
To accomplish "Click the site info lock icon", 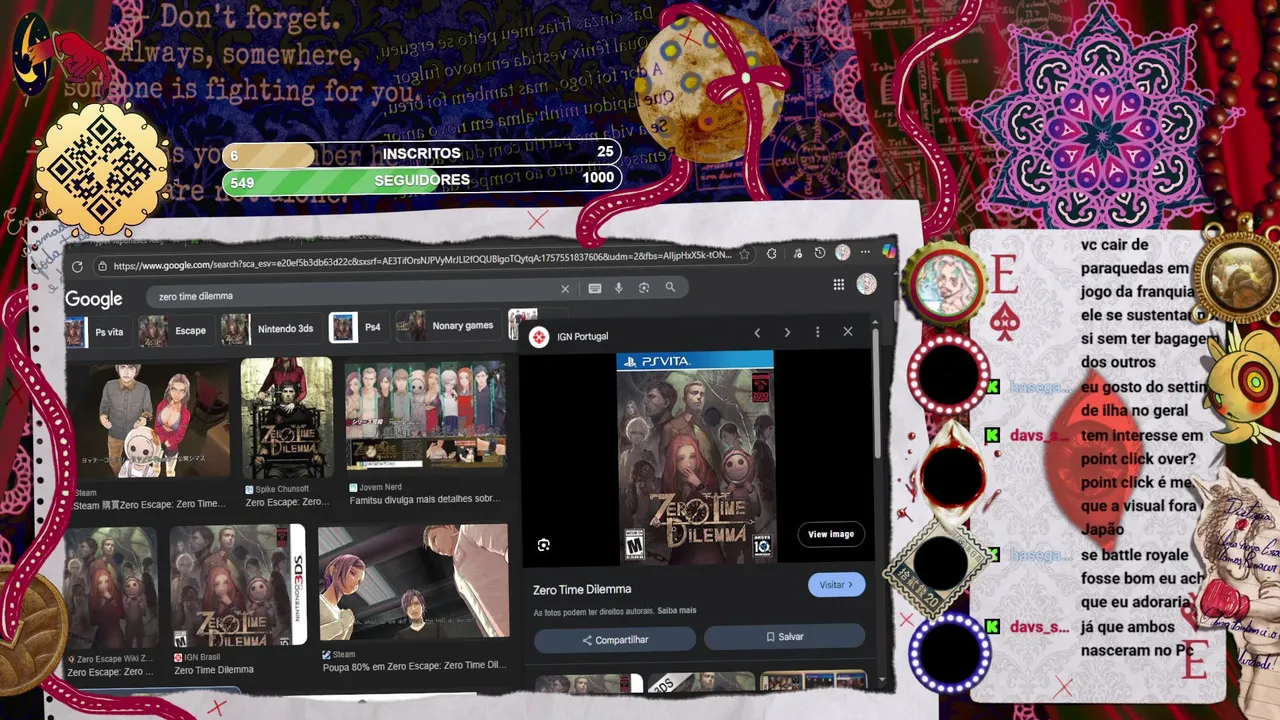I will (102, 266).
